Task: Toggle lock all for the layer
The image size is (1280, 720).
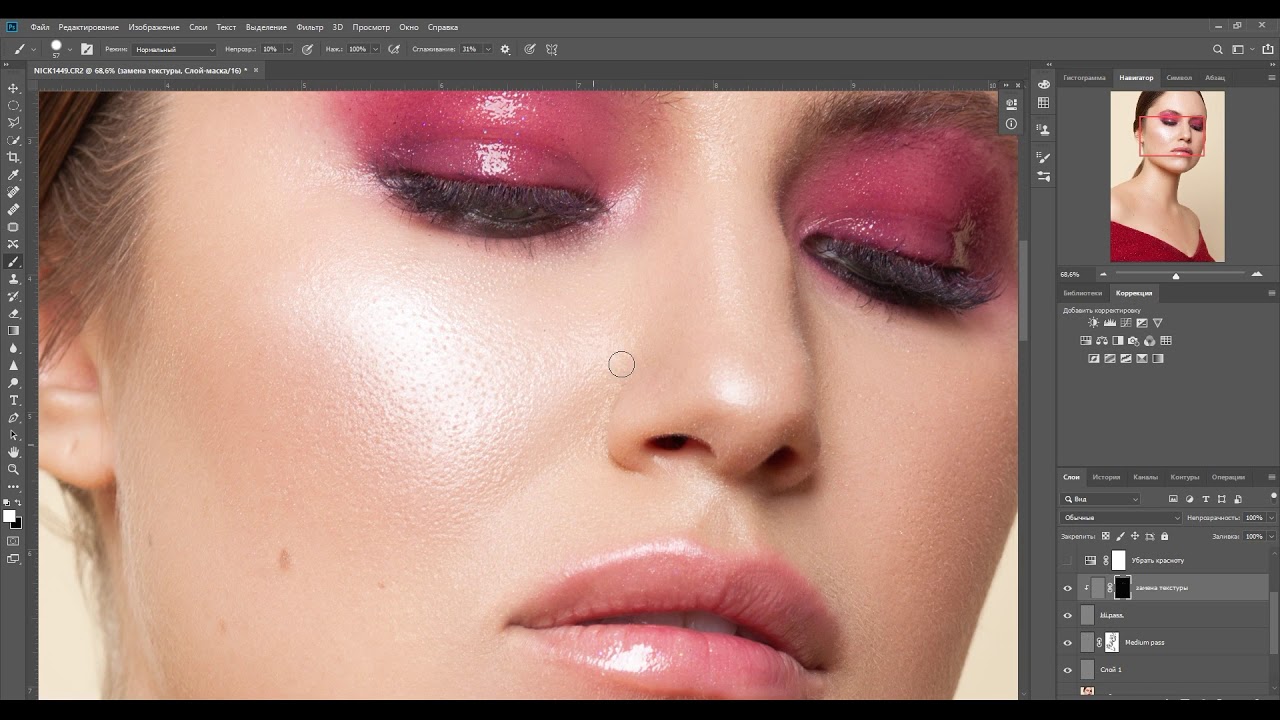Action: pos(1164,536)
